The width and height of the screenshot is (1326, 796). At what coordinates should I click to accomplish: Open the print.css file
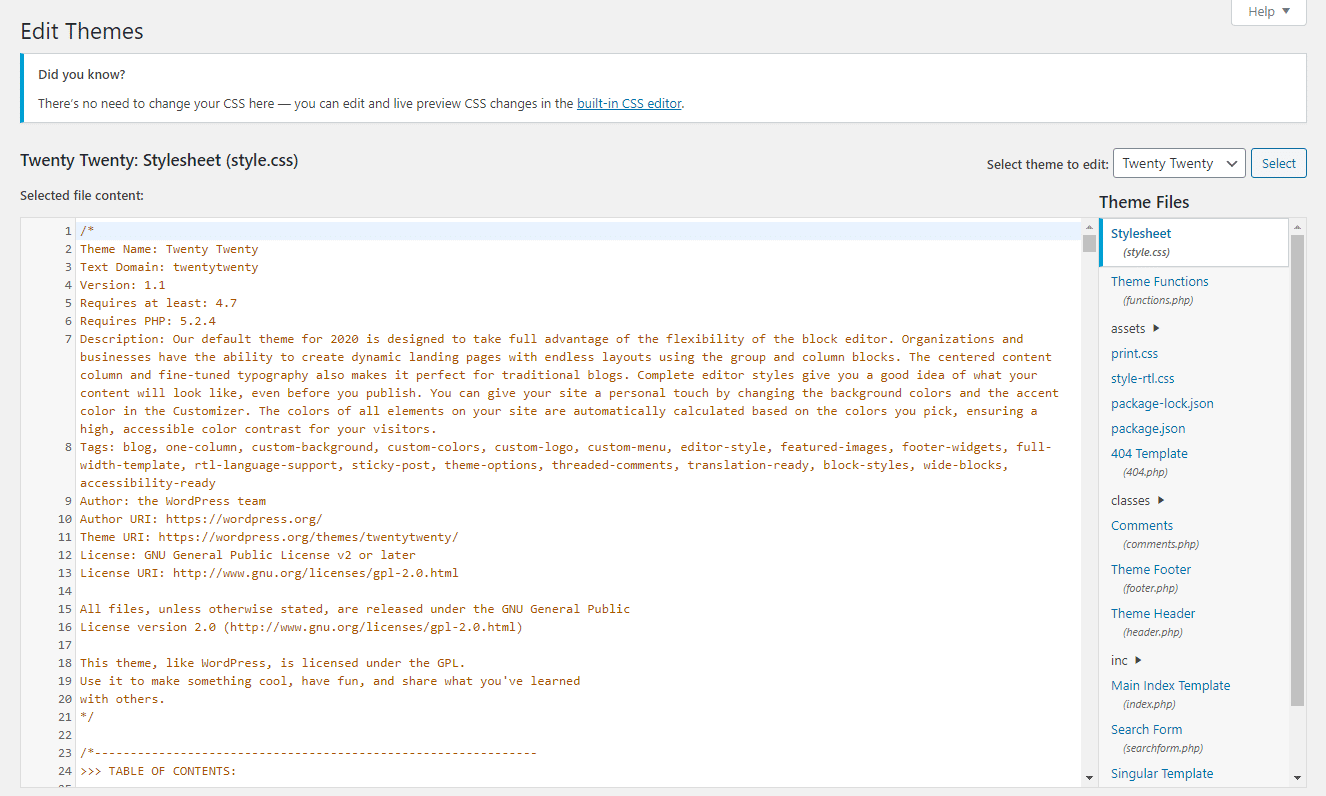(1134, 353)
